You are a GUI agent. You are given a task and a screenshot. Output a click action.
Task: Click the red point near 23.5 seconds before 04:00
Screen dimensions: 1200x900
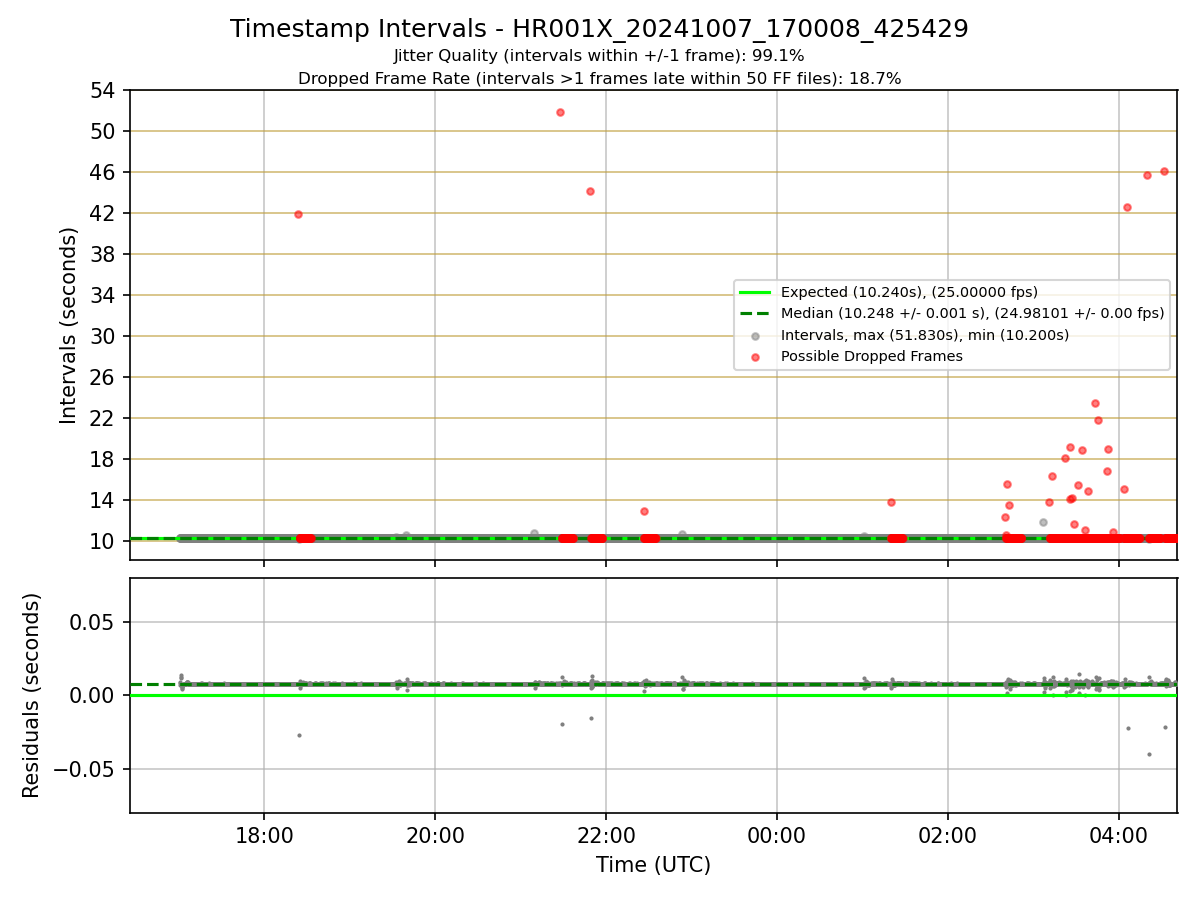click(1095, 404)
